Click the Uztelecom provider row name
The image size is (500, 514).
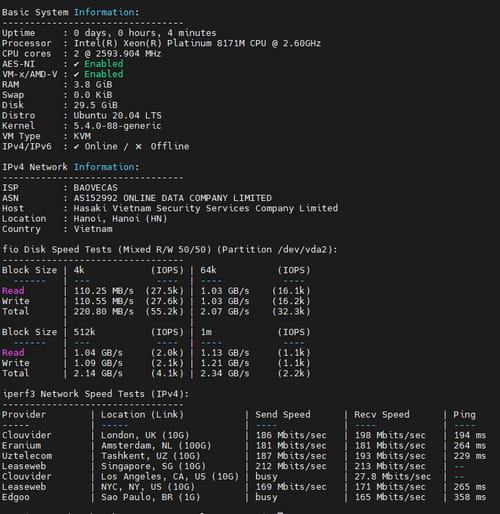27,456
